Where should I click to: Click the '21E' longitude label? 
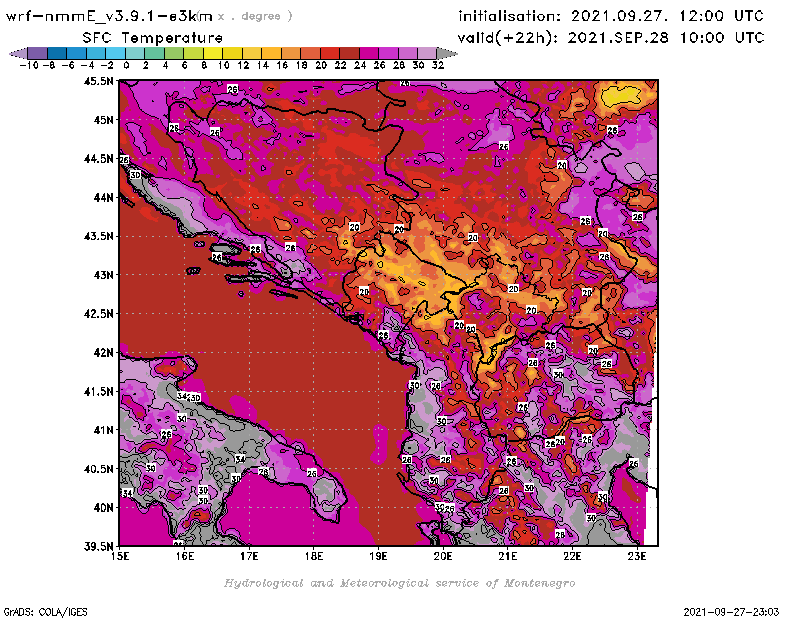(x=508, y=556)
